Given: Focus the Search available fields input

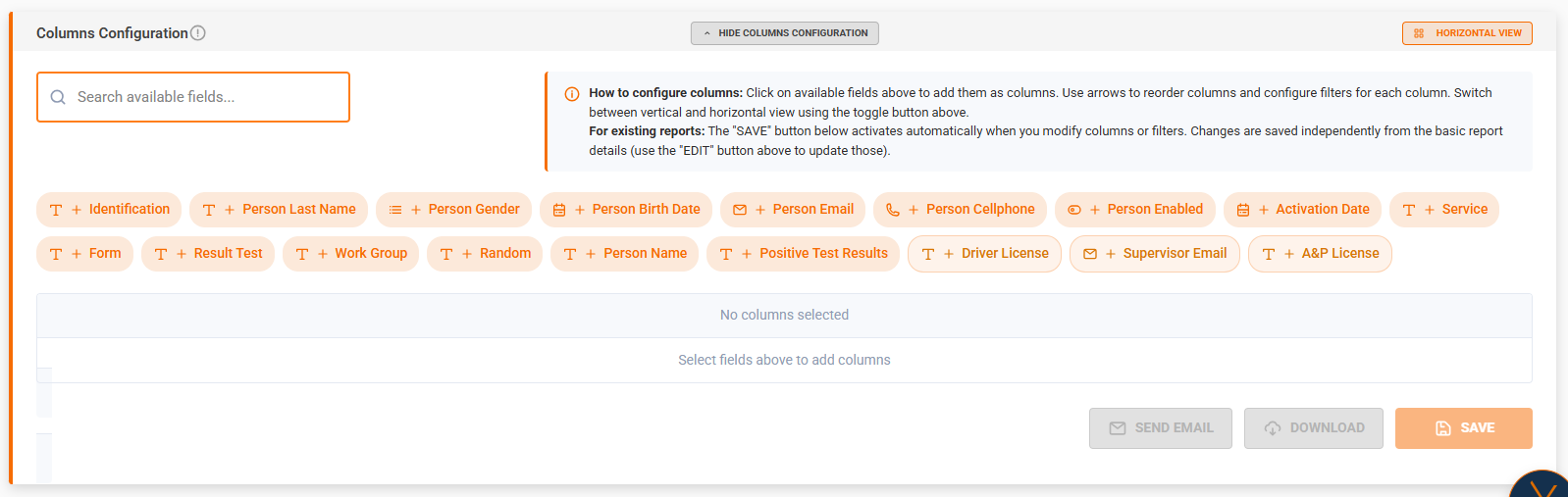Looking at the screenshot, I should tap(206, 97).
